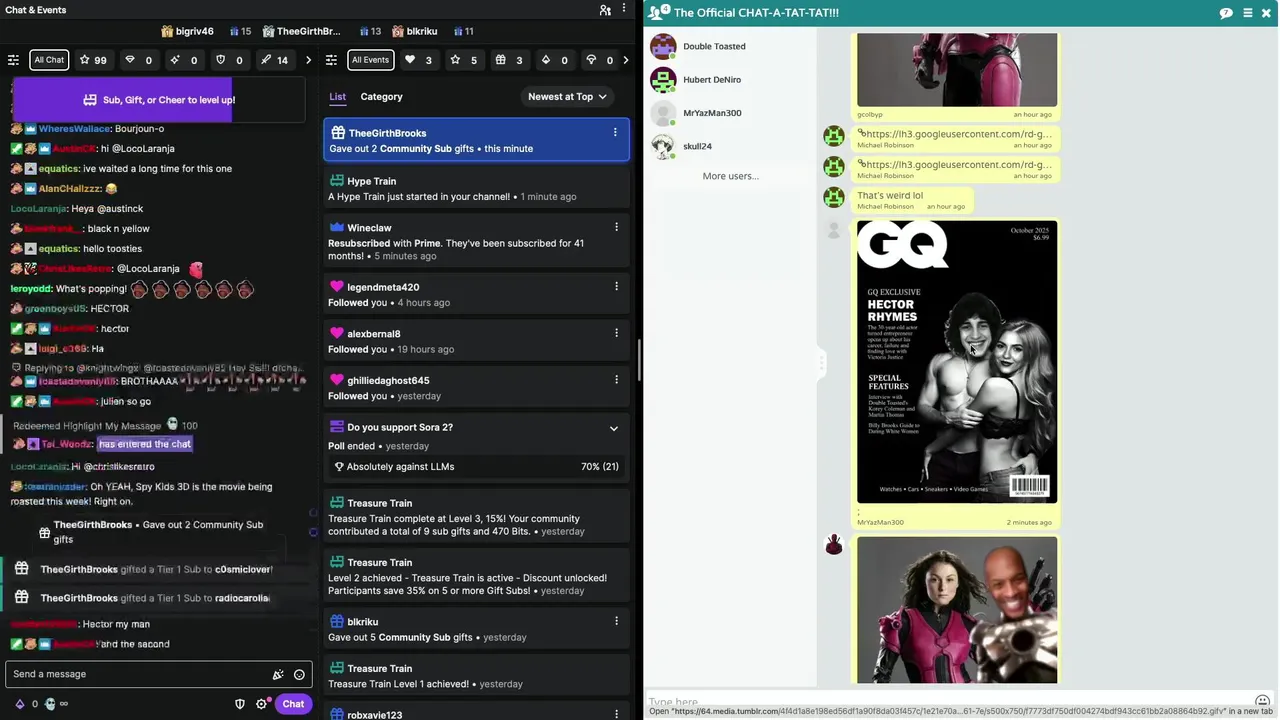
Task: Click the crown Prime icon next to Wineclaw
Action: [x=337, y=228]
